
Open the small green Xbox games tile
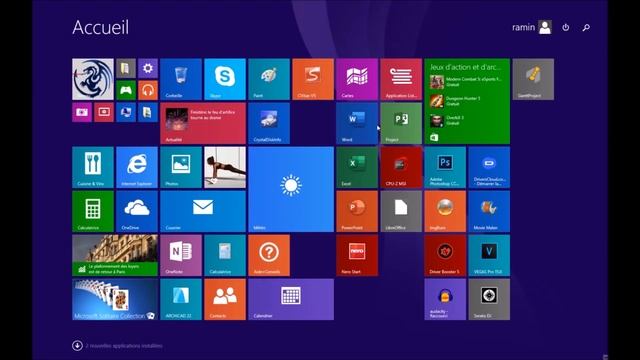[126, 90]
